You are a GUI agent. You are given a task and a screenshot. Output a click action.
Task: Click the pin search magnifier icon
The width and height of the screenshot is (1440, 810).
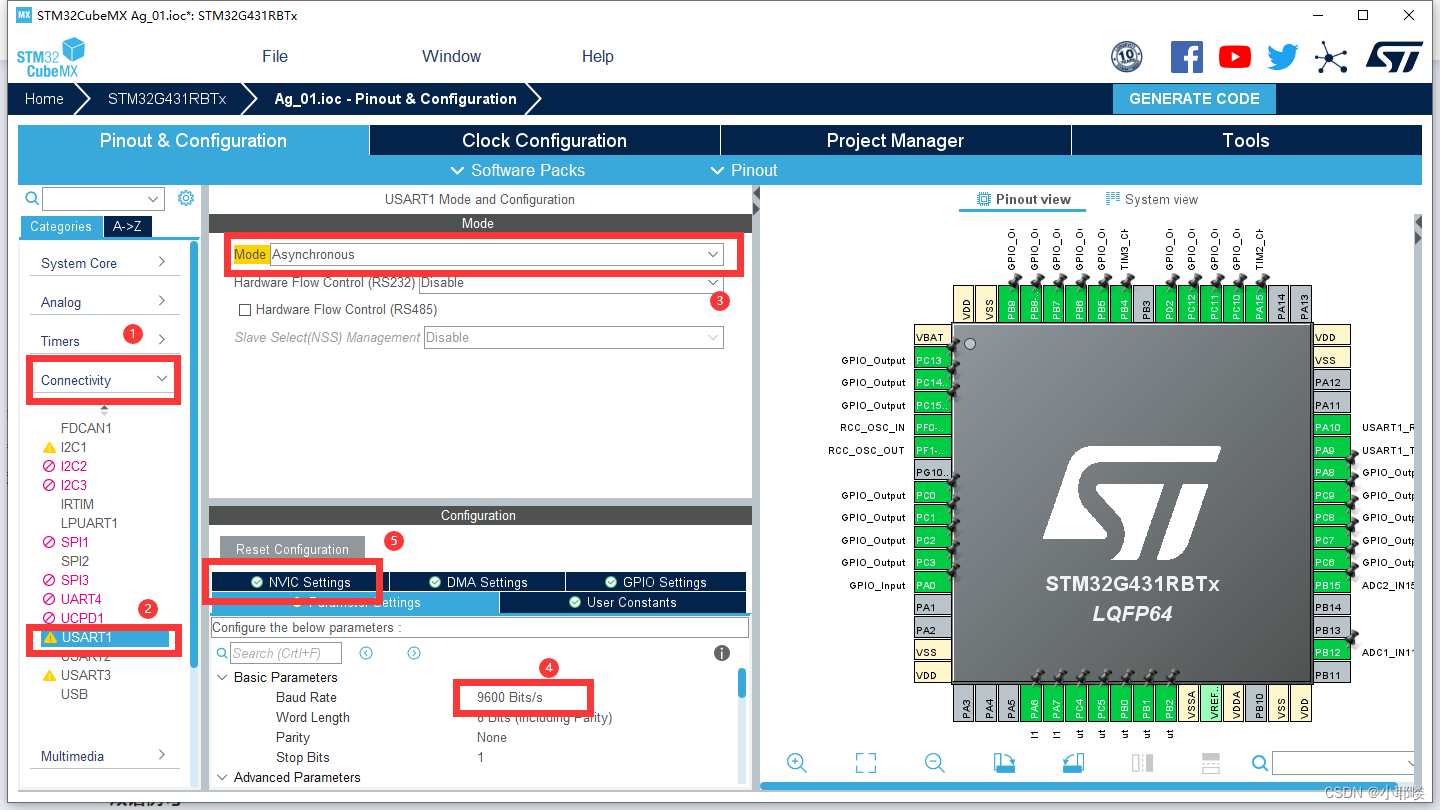(x=1260, y=764)
